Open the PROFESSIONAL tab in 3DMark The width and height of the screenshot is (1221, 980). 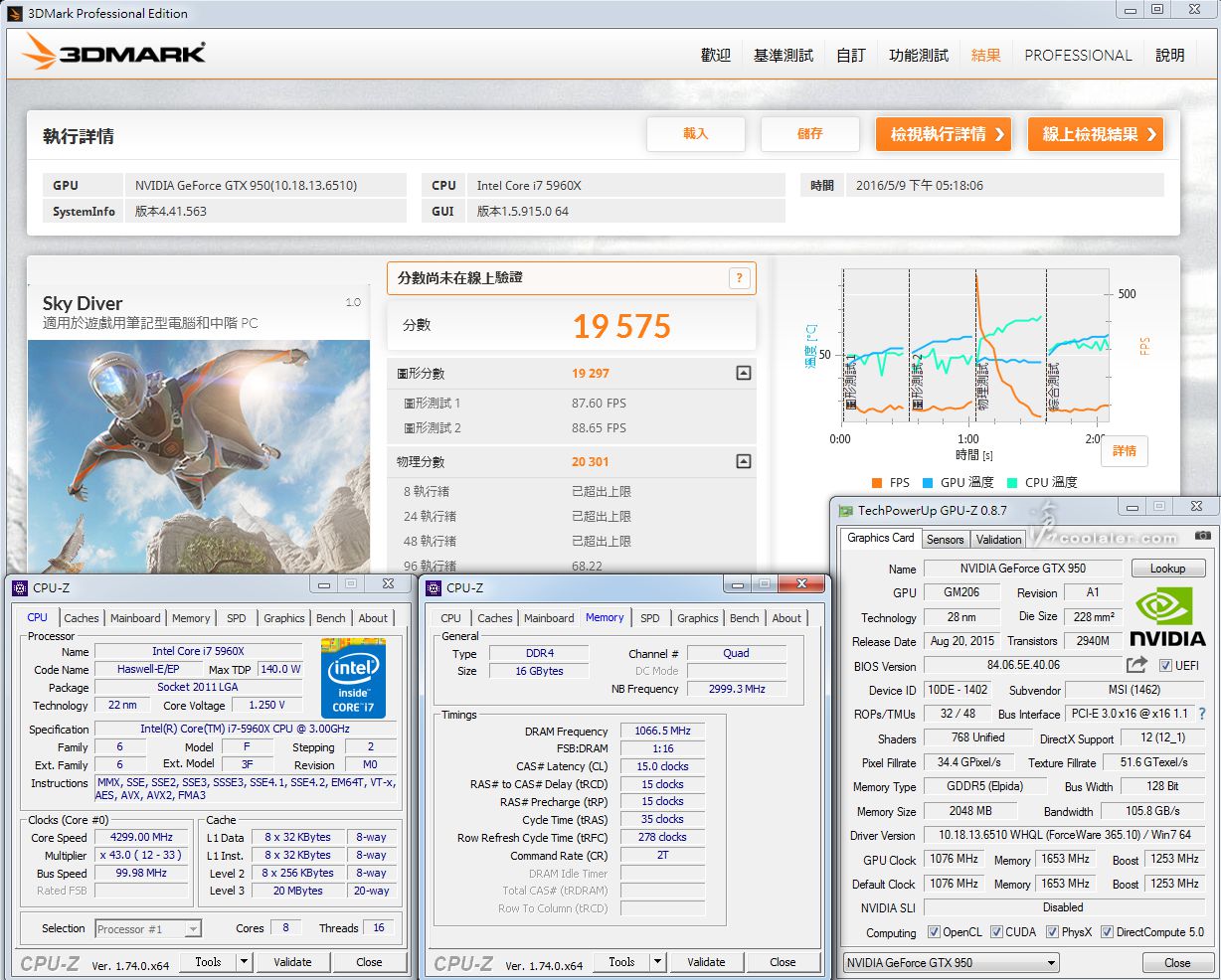1078,56
